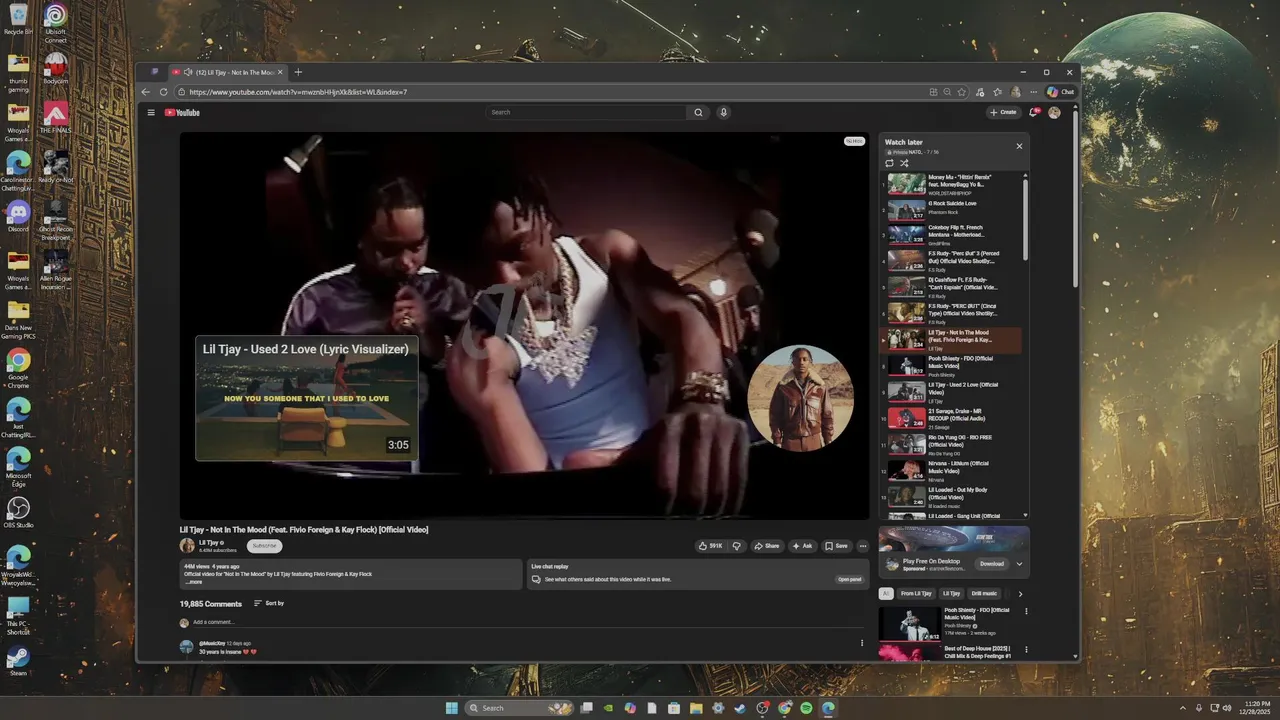Image resolution: width=1280 pixels, height=720 pixels.
Task: Open Lil Tjay channel avatar
Action: click(x=187, y=546)
